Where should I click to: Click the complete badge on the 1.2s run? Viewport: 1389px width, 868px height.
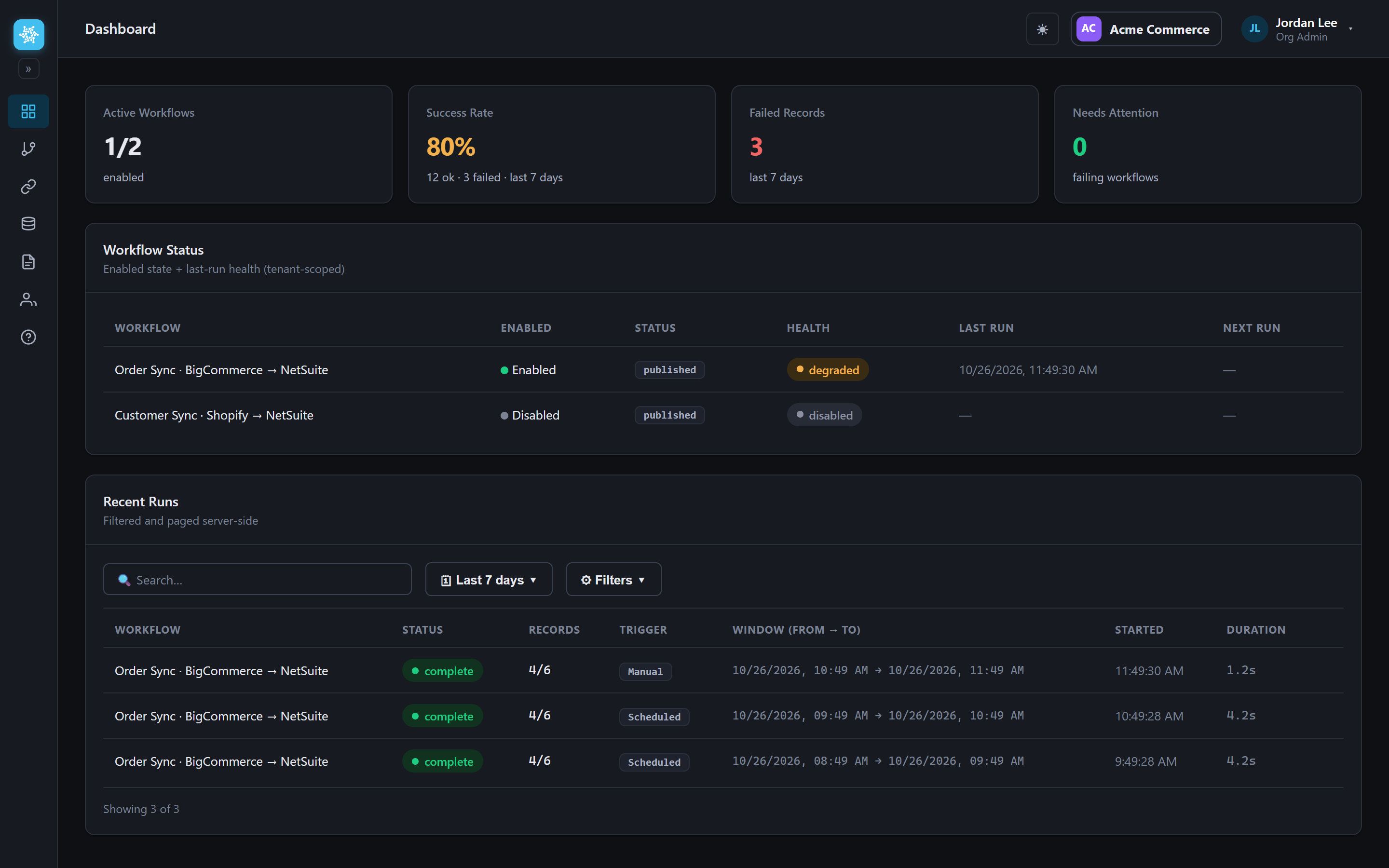(x=442, y=670)
